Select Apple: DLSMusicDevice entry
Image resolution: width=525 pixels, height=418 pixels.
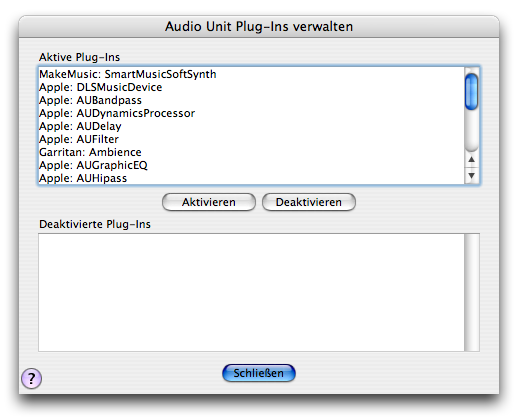click(x=251, y=87)
